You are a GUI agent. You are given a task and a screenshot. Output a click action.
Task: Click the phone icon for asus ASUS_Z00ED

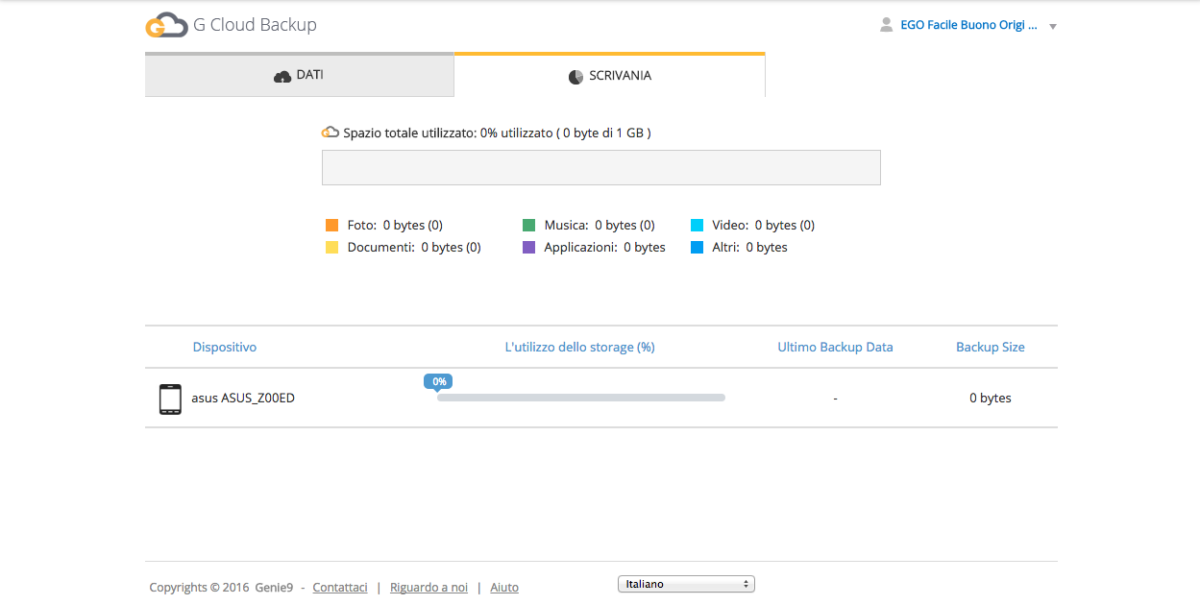(170, 398)
